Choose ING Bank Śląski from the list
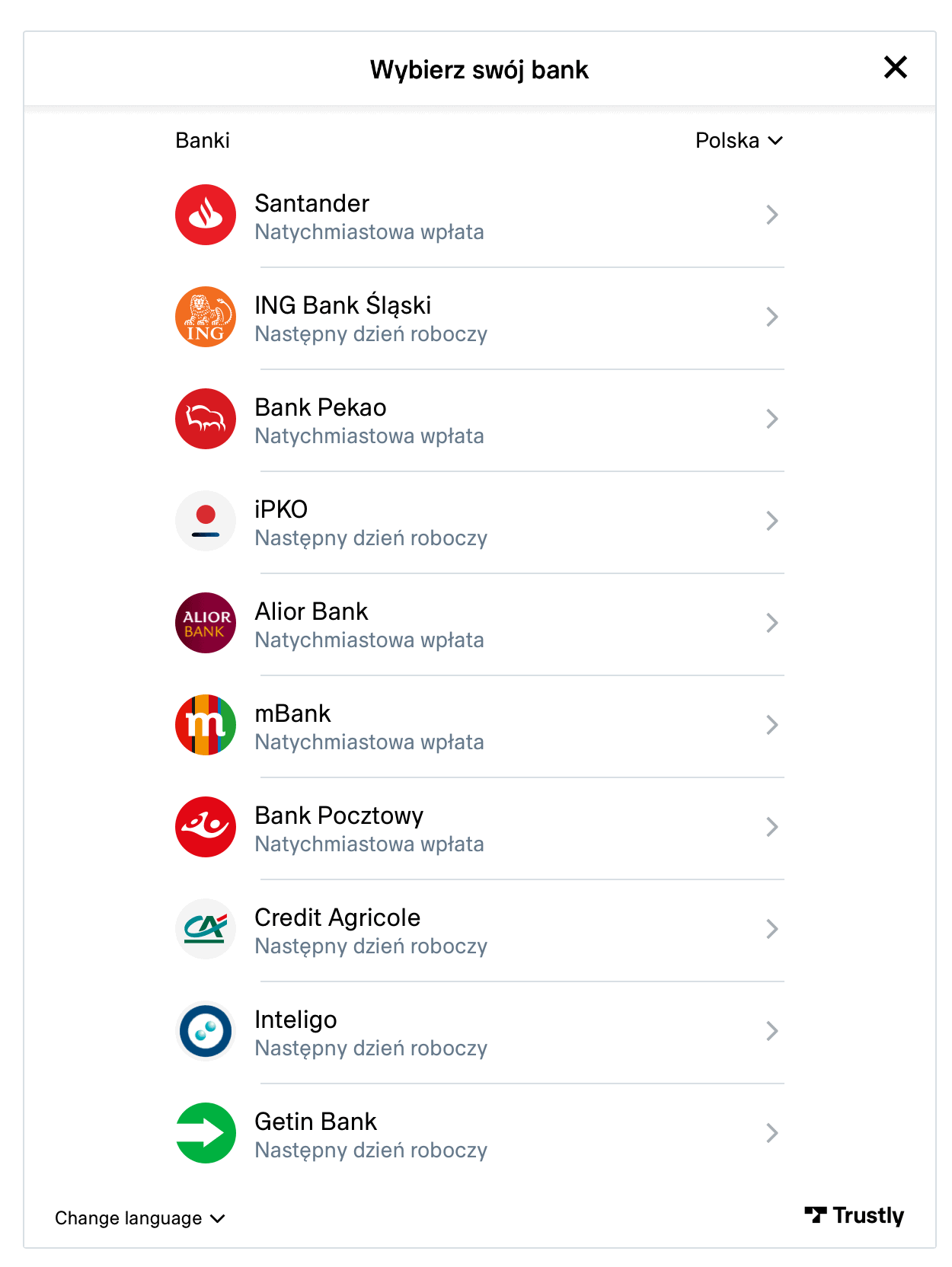This screenshot has height=1267, width=952. (480, 317)
